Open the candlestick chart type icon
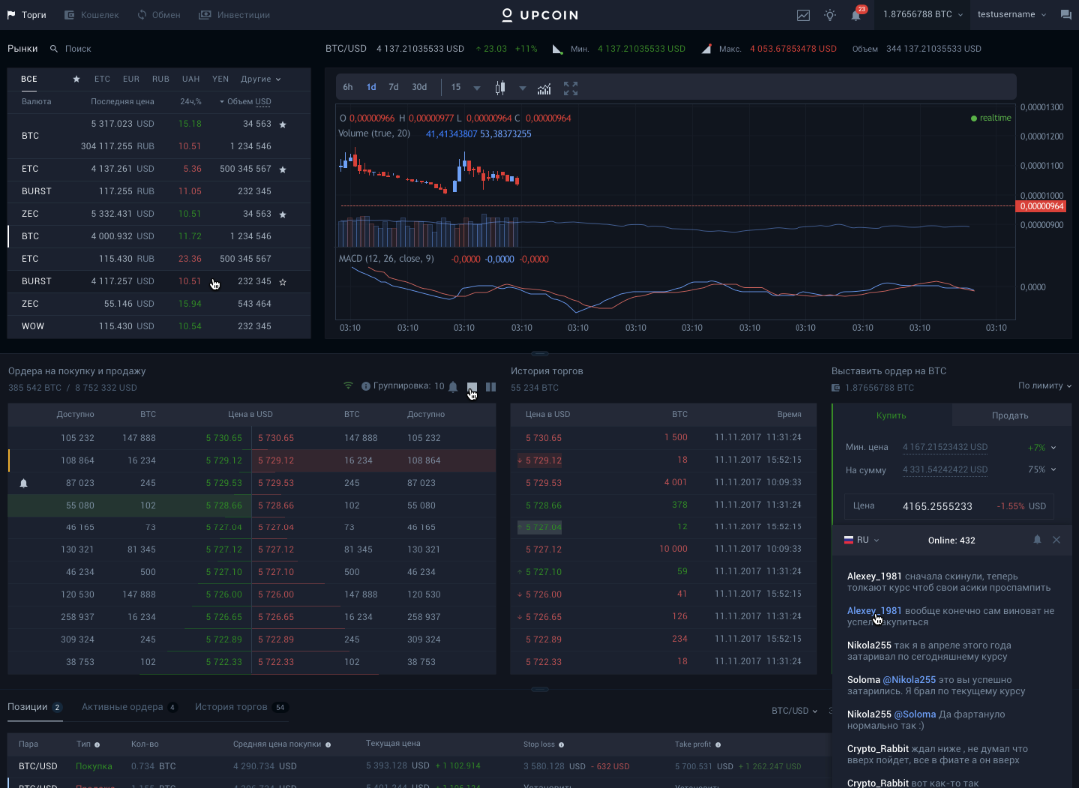 point(500,87)
